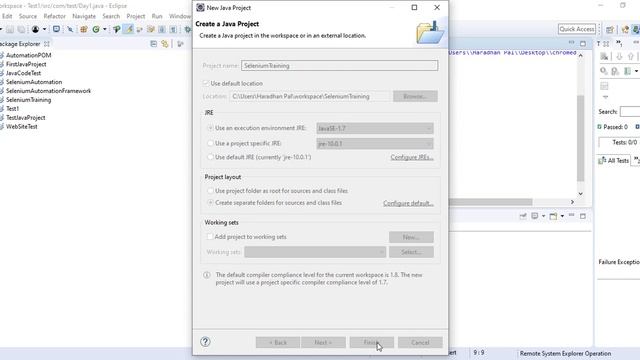Click the maximize icon of the lower console panel
Viewport: 640px width, 360px height.
point(583,216)
